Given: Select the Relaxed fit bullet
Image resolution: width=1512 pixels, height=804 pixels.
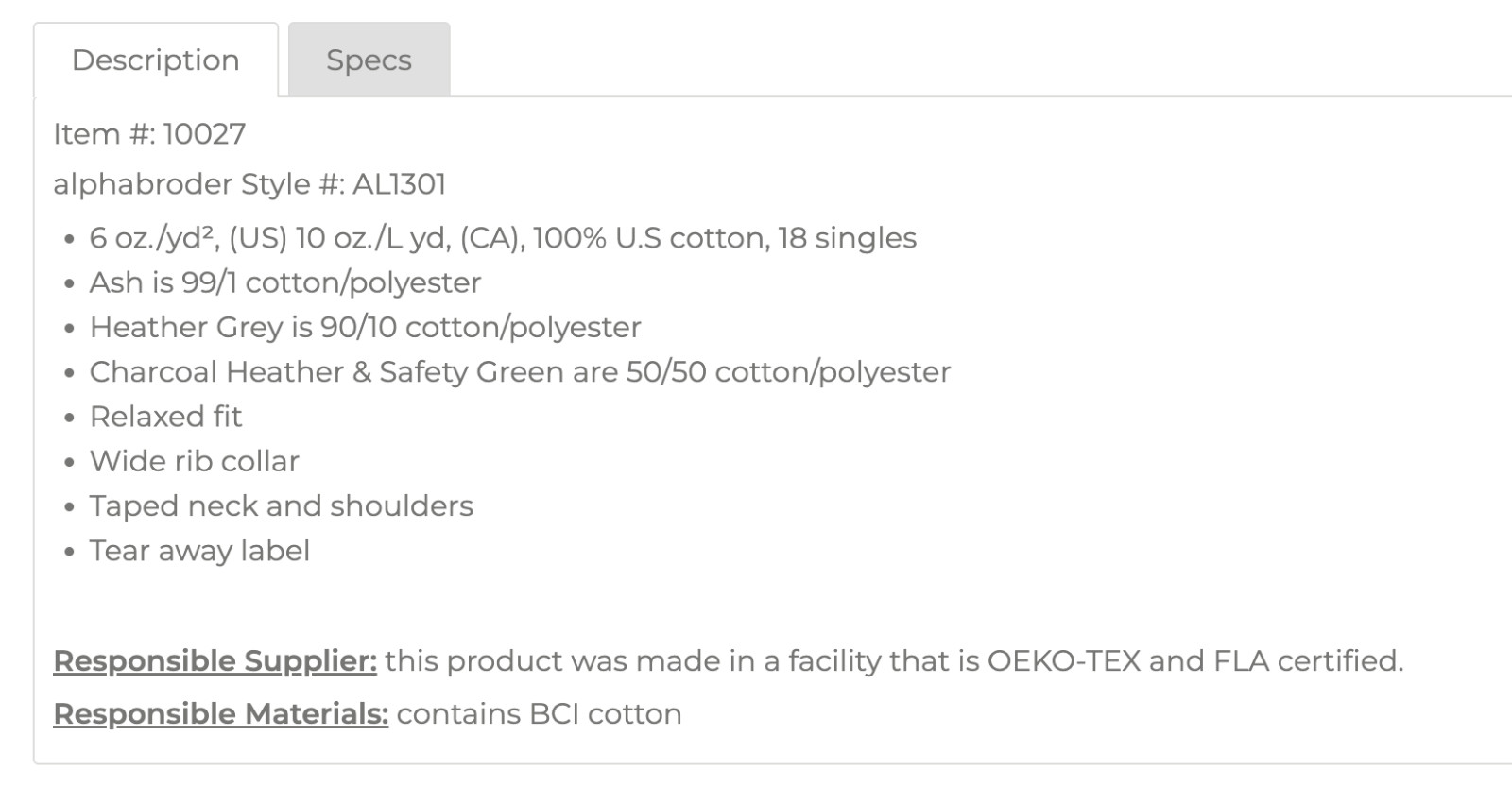Looking at the screenshot, I should click(165, 416).
